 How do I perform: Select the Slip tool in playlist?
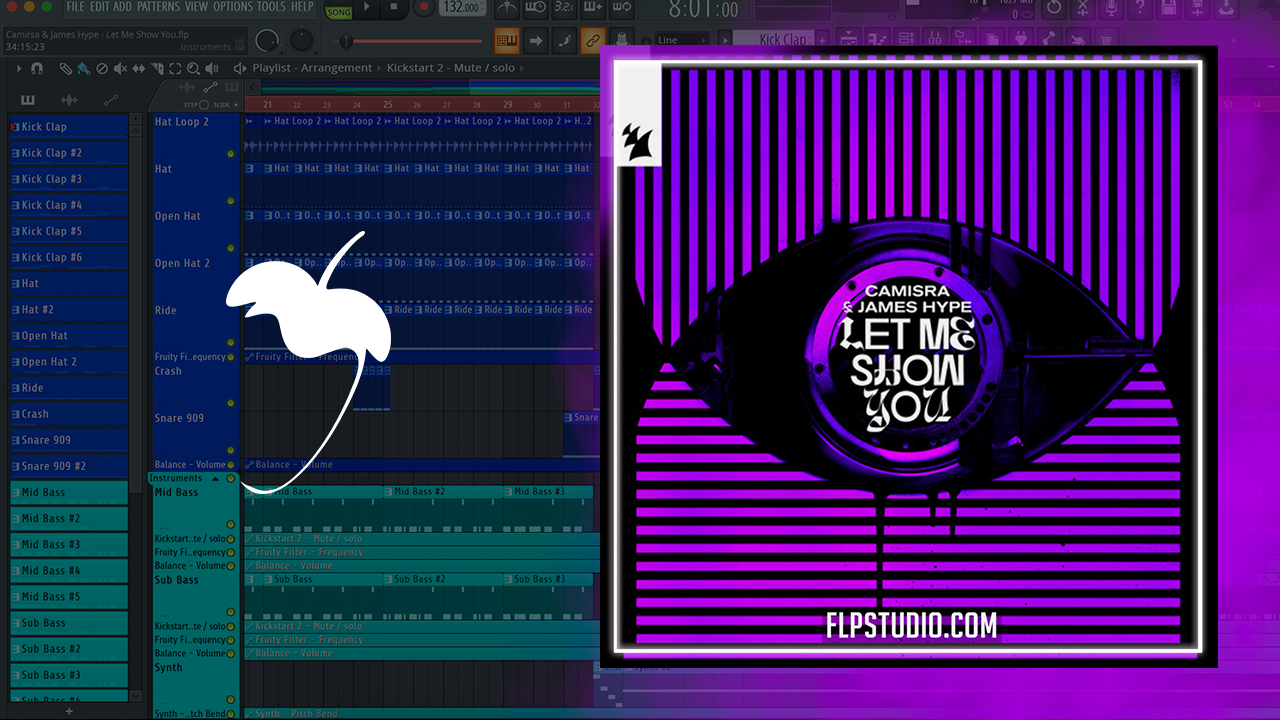tap(139, 69)
